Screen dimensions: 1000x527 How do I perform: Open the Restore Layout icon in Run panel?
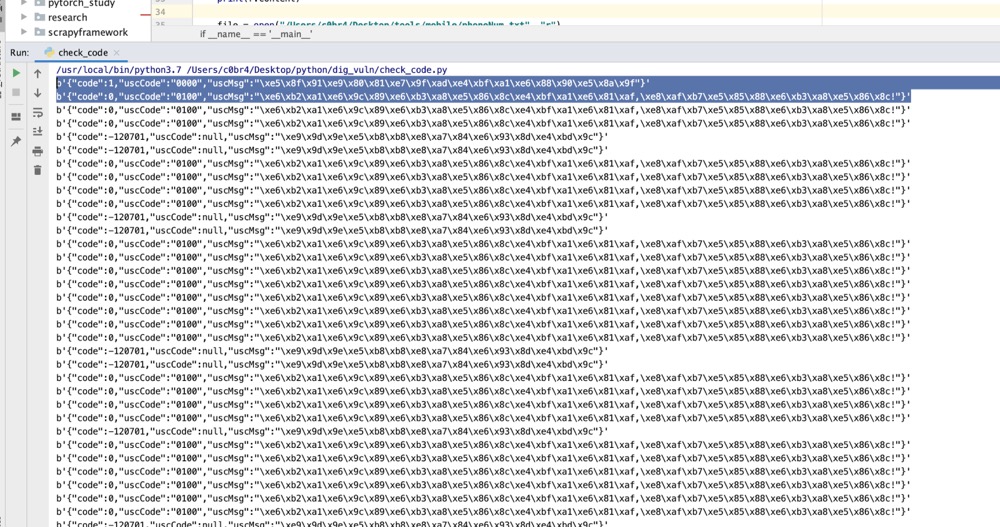pos(16,117)
